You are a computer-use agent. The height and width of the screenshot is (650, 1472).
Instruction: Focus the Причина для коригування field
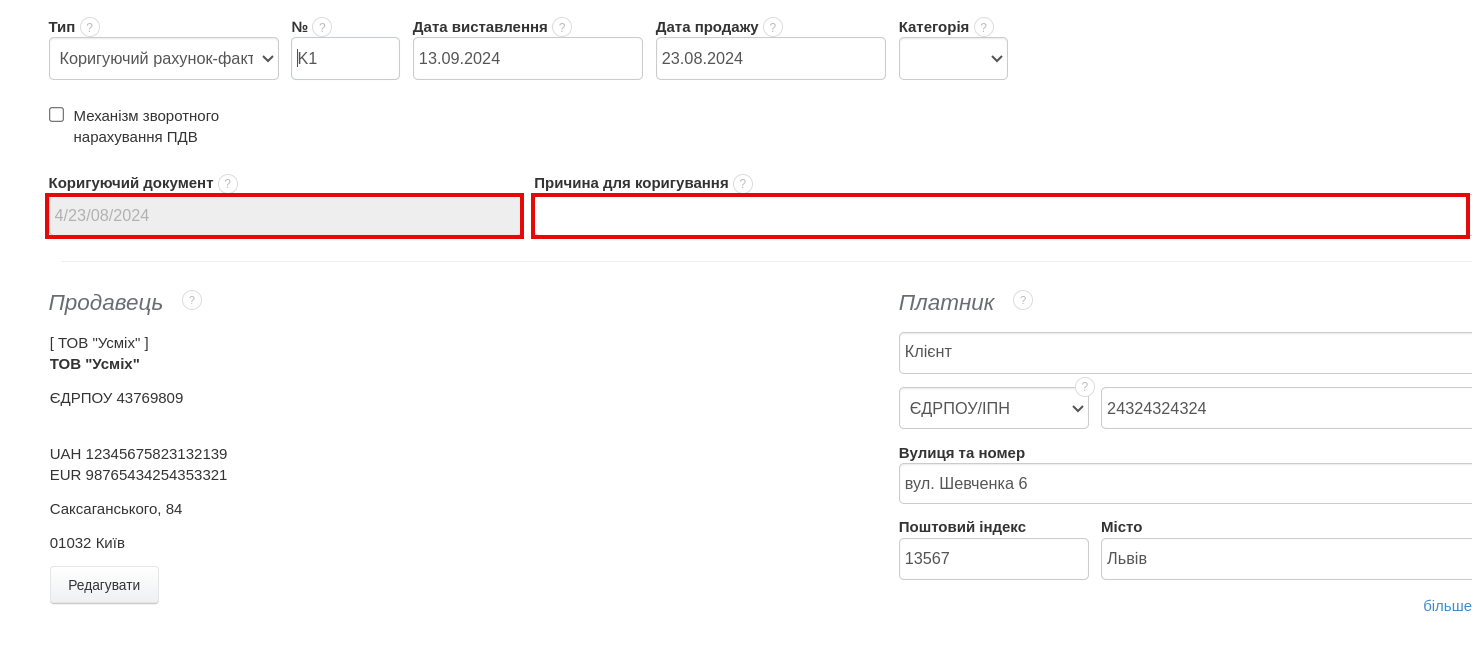pos(1000,216)
